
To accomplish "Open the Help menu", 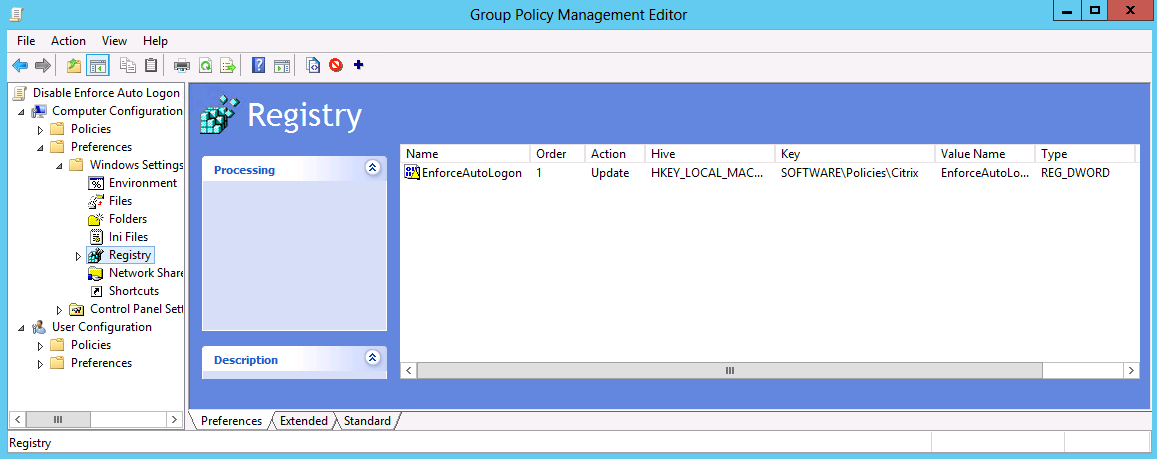I will (155, 41).
